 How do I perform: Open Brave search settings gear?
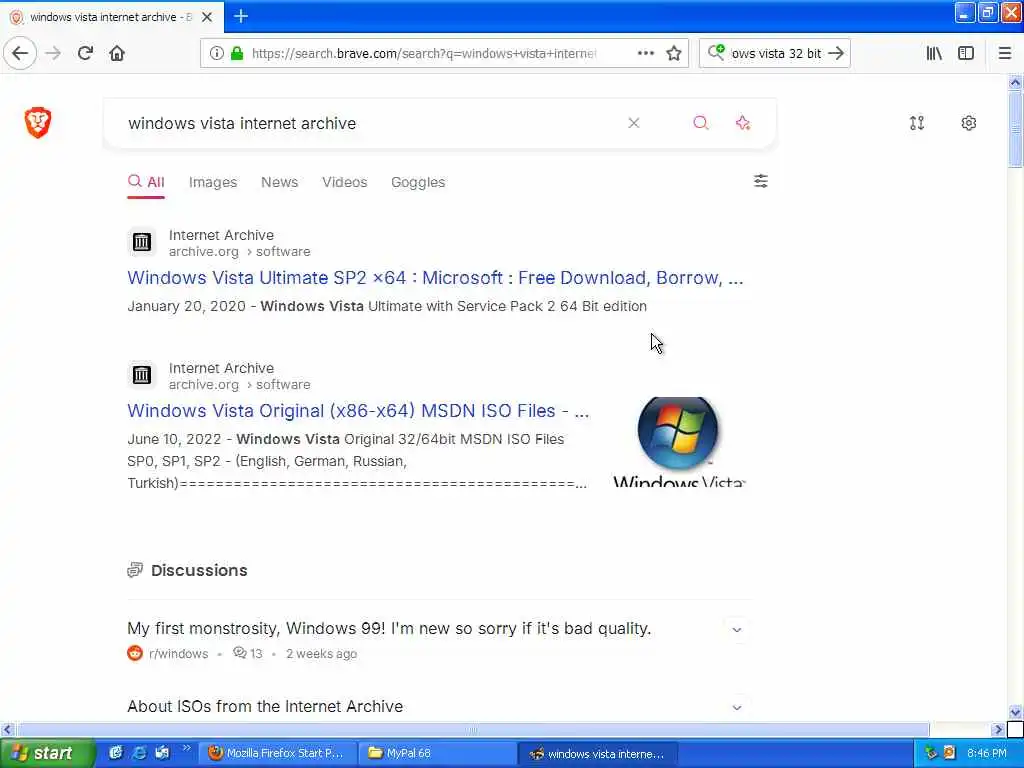(968, 123)
